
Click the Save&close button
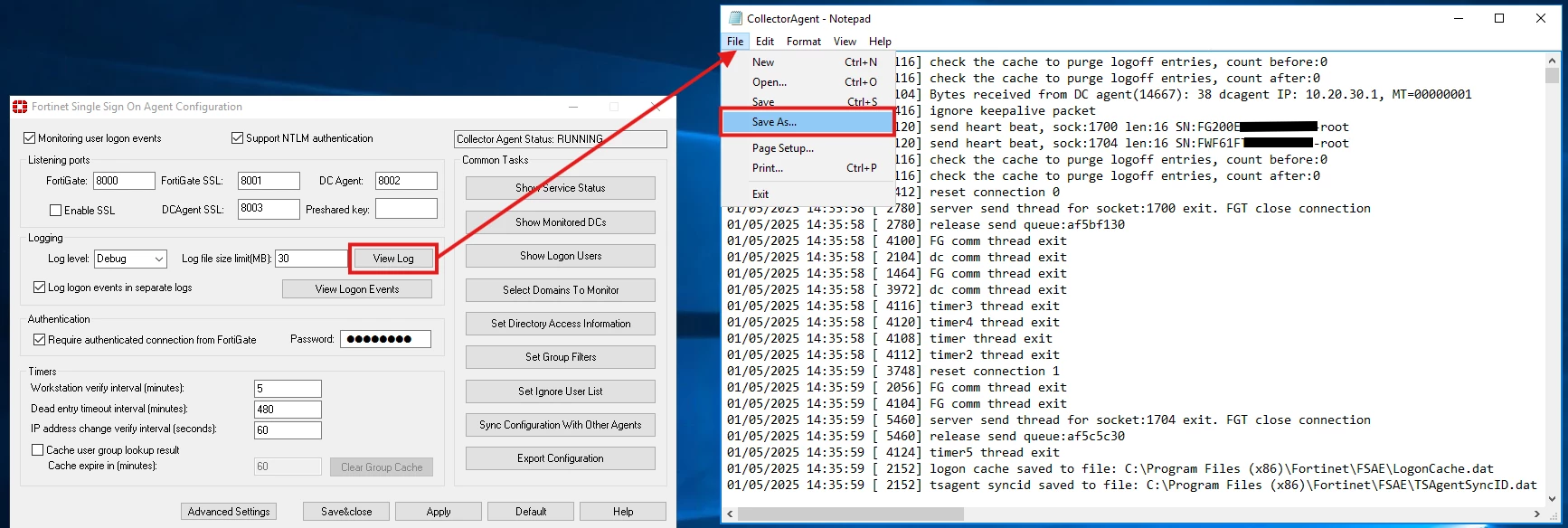tap(346, 512)
